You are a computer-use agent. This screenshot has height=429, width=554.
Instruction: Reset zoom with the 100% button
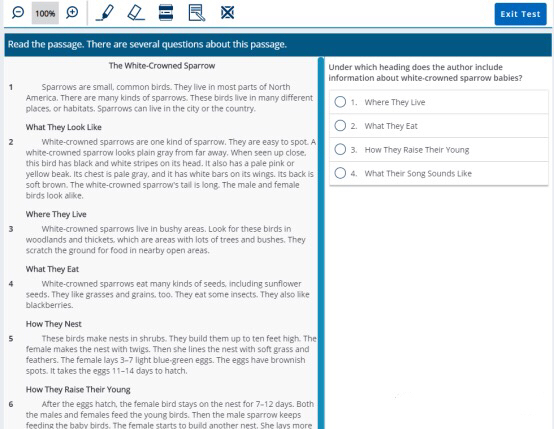pyautogui.click(x=45, y=13)
